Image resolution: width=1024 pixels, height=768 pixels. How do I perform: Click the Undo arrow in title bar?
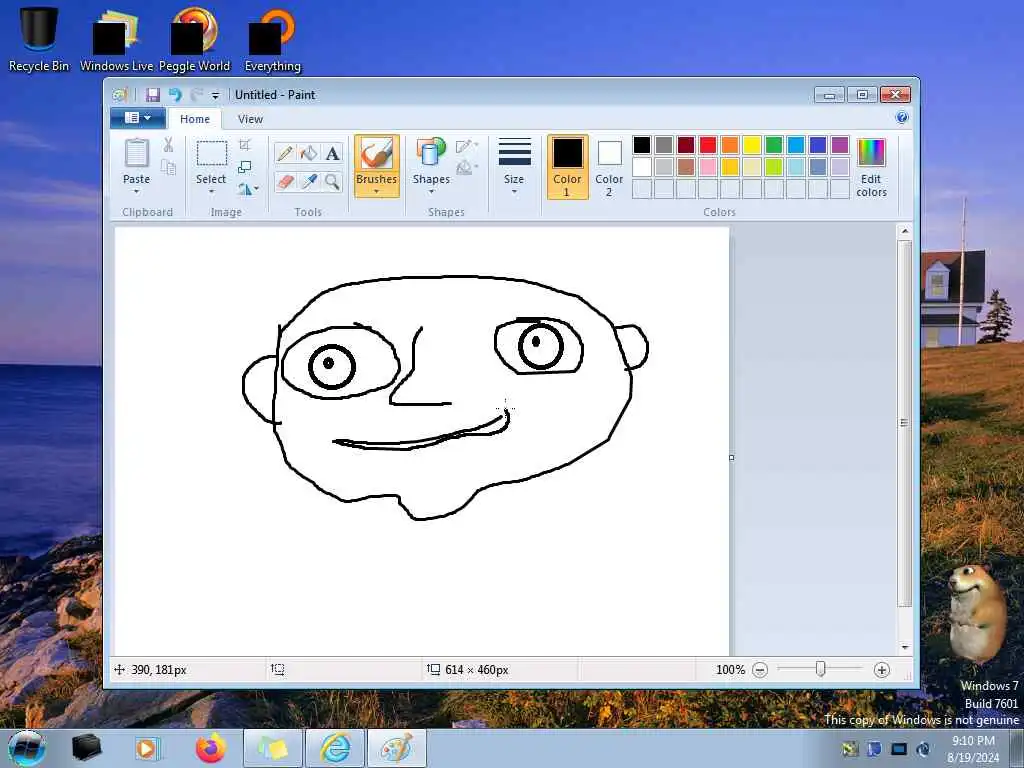[174, 95]
